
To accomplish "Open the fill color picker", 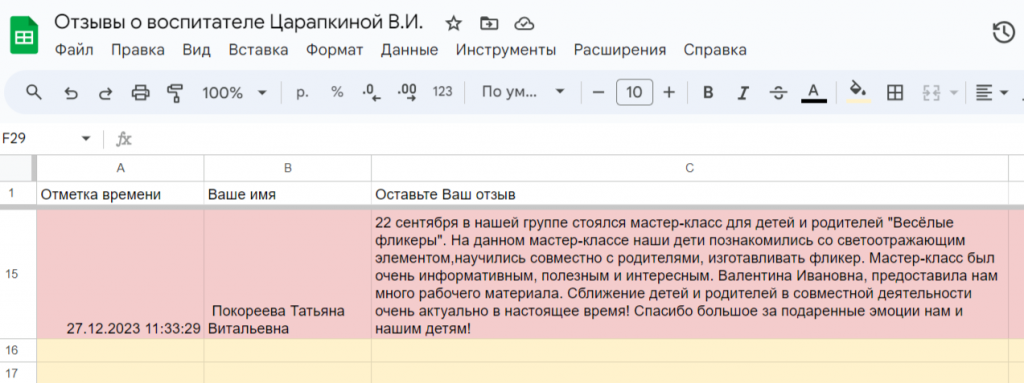I will click(859, 93).
